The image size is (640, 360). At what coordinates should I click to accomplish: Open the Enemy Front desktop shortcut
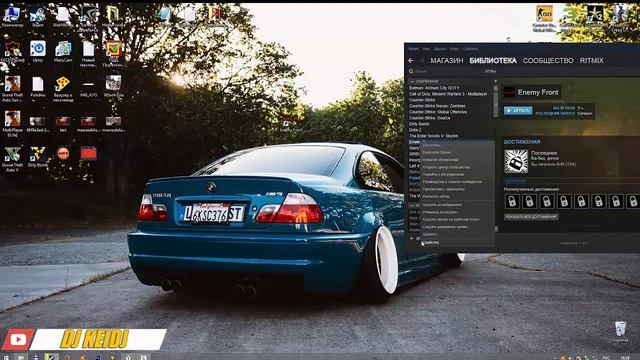point(290,124)
